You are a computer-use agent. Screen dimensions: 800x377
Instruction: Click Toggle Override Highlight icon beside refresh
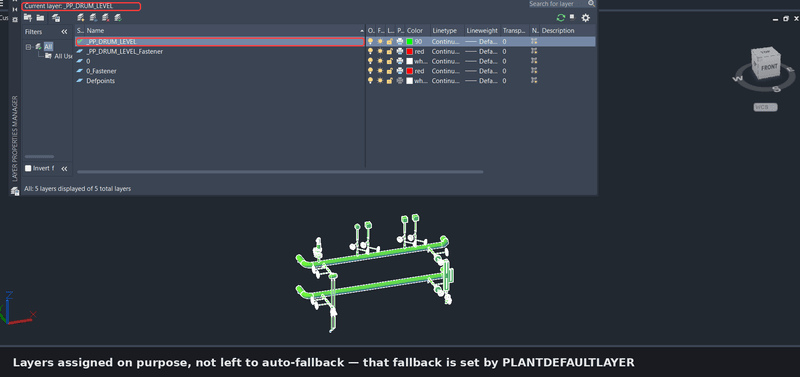tap(572, 16)
